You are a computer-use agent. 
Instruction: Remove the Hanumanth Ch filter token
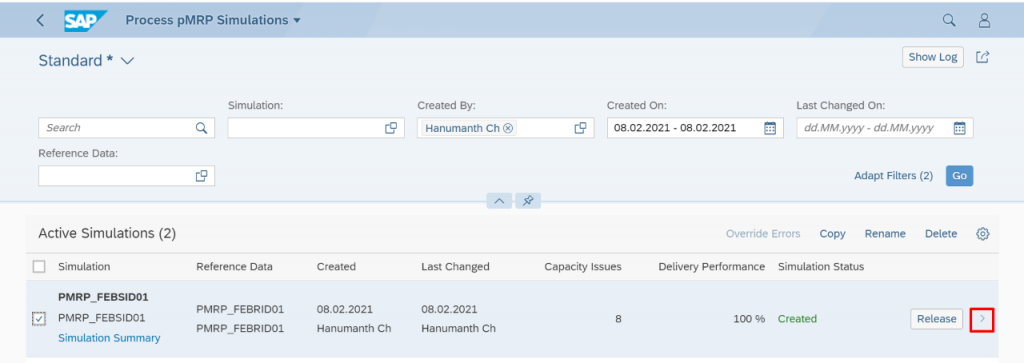[507, 128]
